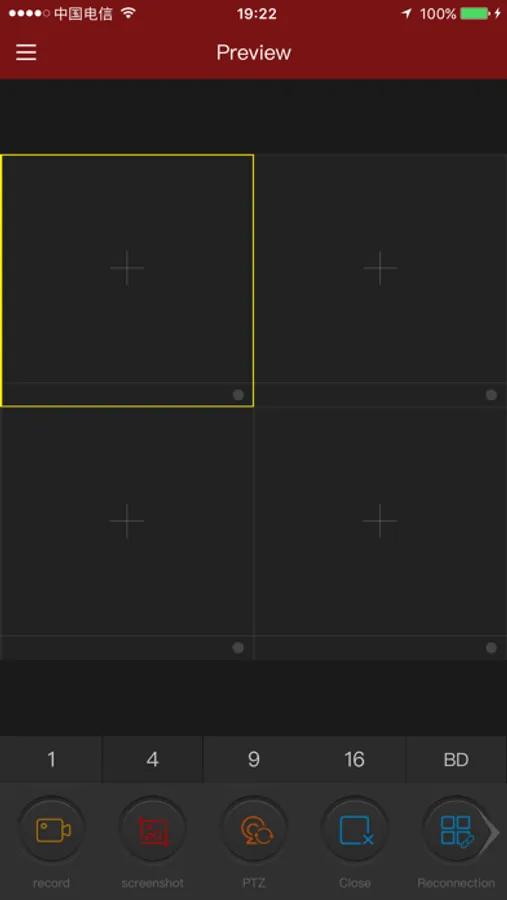
Task: Switch to single-view layout 1
Action: pyautogui.click(x=51, y=759)
